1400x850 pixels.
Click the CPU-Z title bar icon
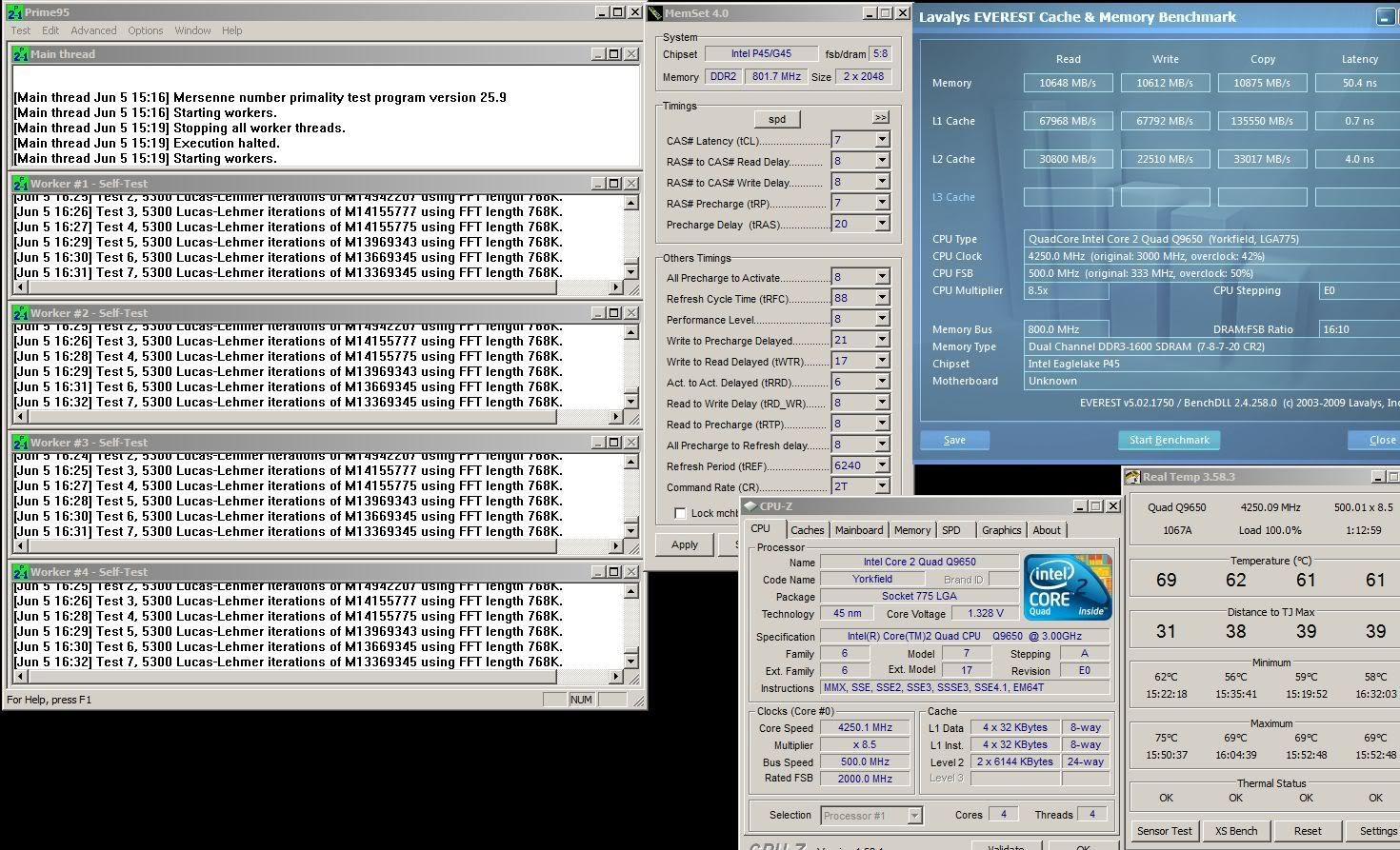750,506
